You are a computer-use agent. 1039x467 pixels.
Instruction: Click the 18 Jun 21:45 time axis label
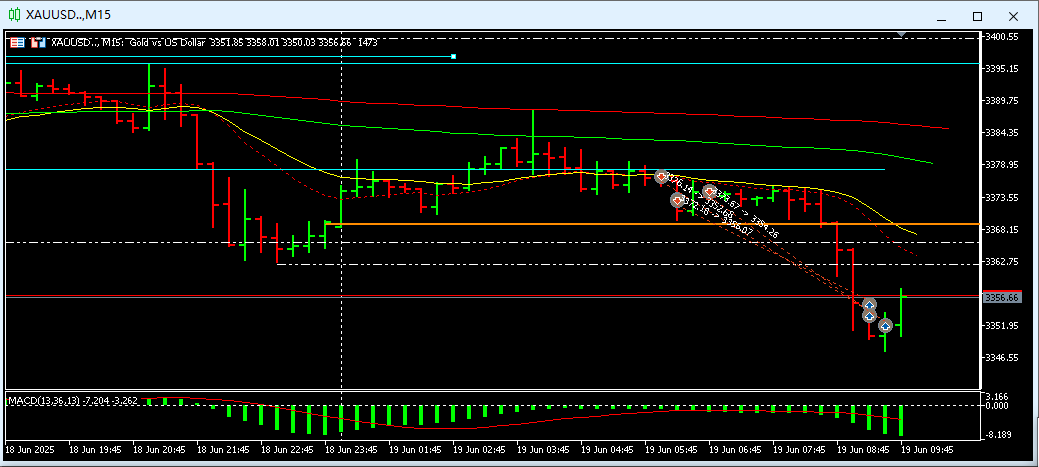coord(223,450)
